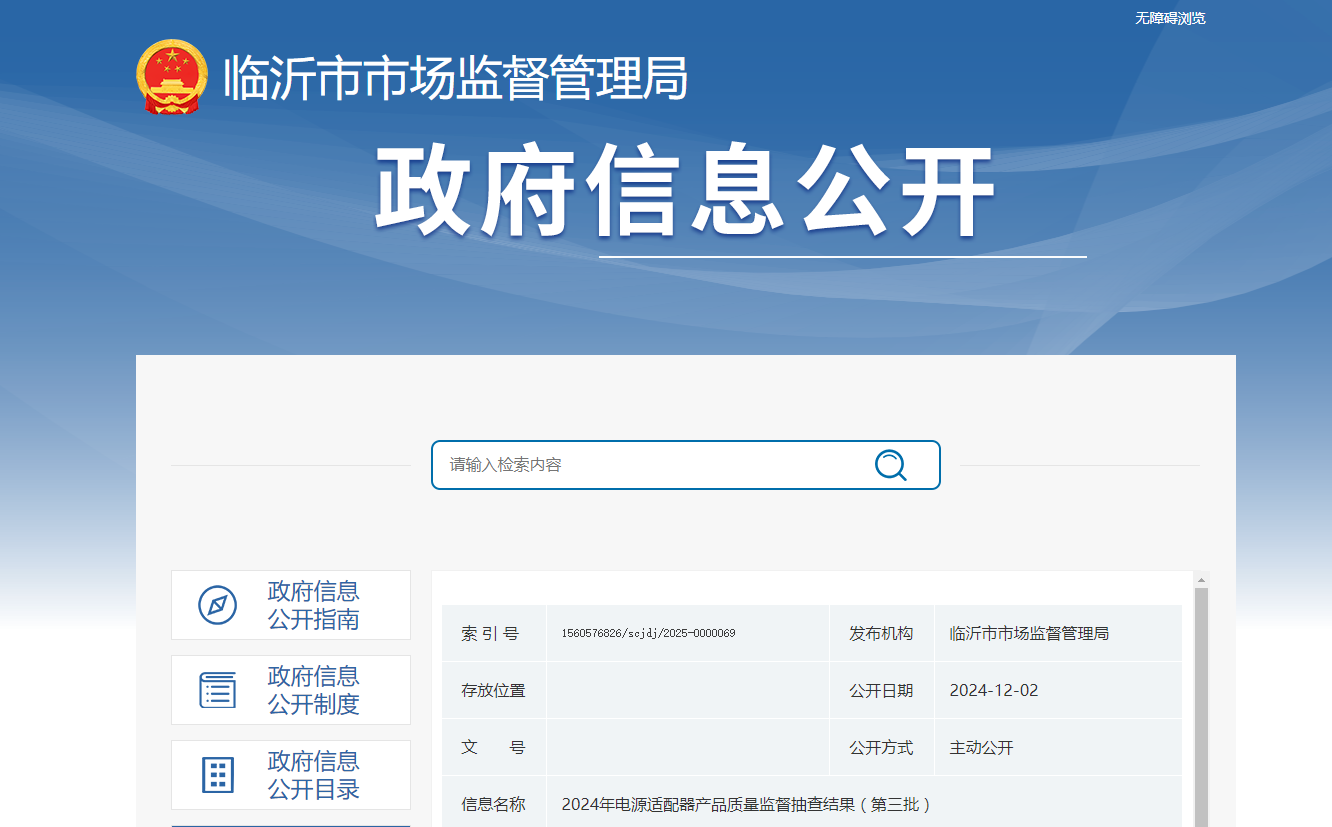Click the scrollbar up arrow in content panel
The height and width of the screenshot is (827, 1332).
(x=1201, y=580)
